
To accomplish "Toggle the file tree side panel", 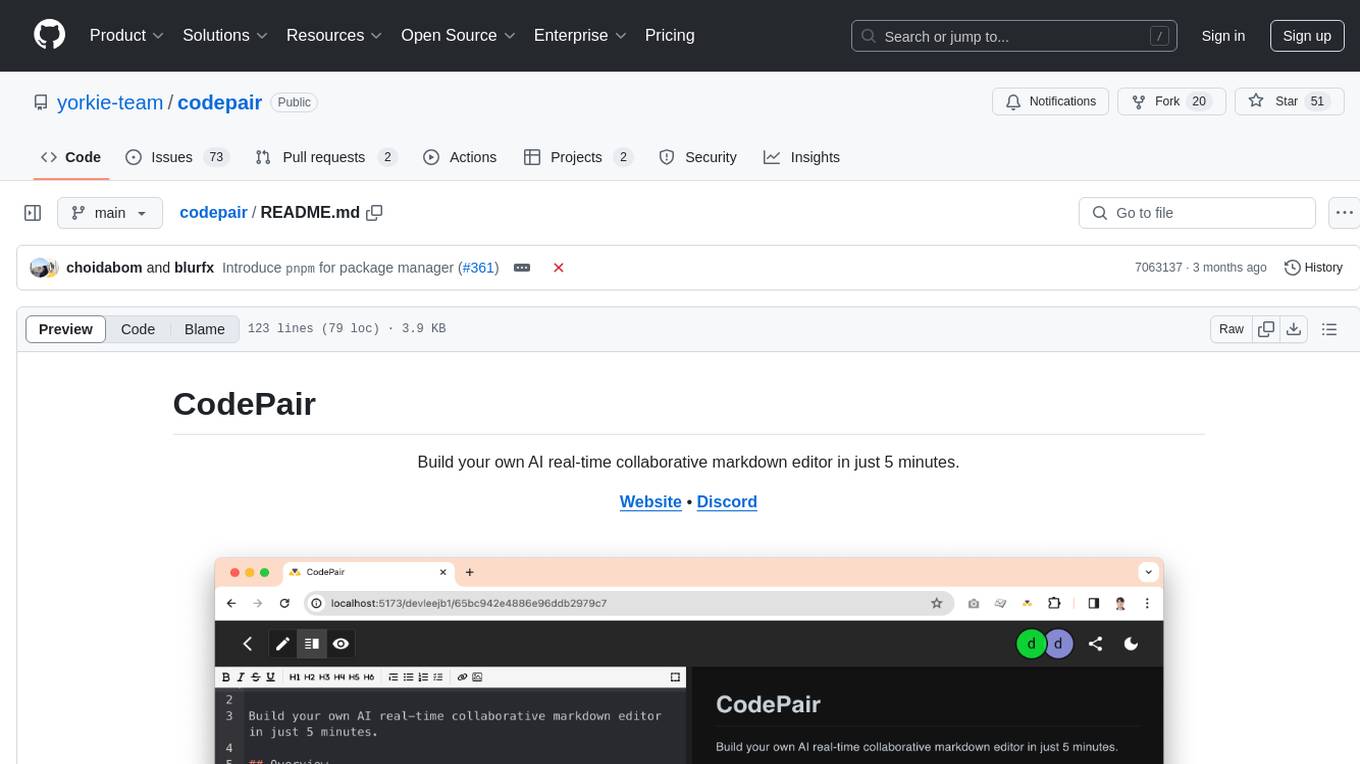I will point(33,213).
